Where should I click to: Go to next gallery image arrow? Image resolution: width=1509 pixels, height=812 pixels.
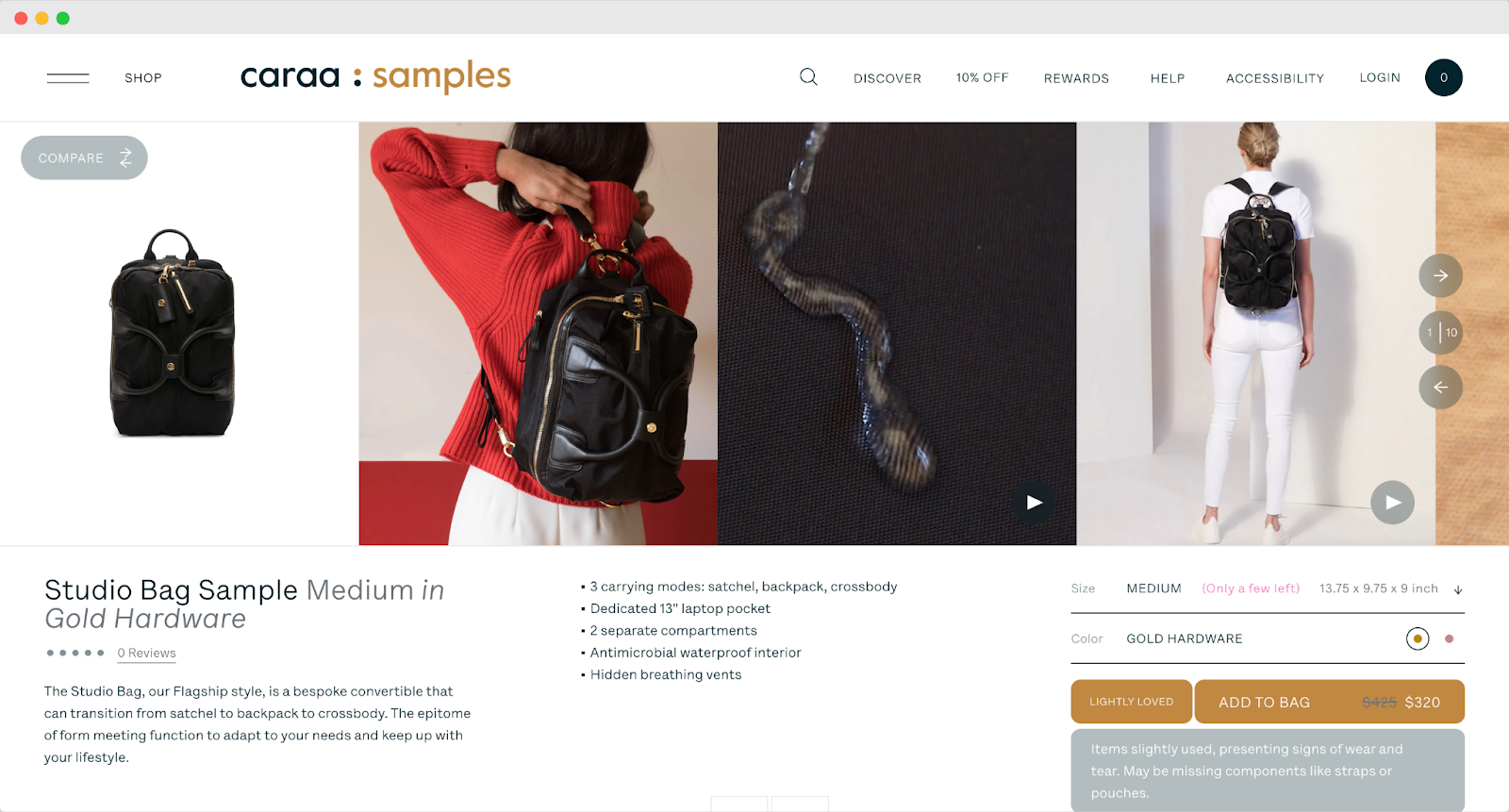point(1440,276)
